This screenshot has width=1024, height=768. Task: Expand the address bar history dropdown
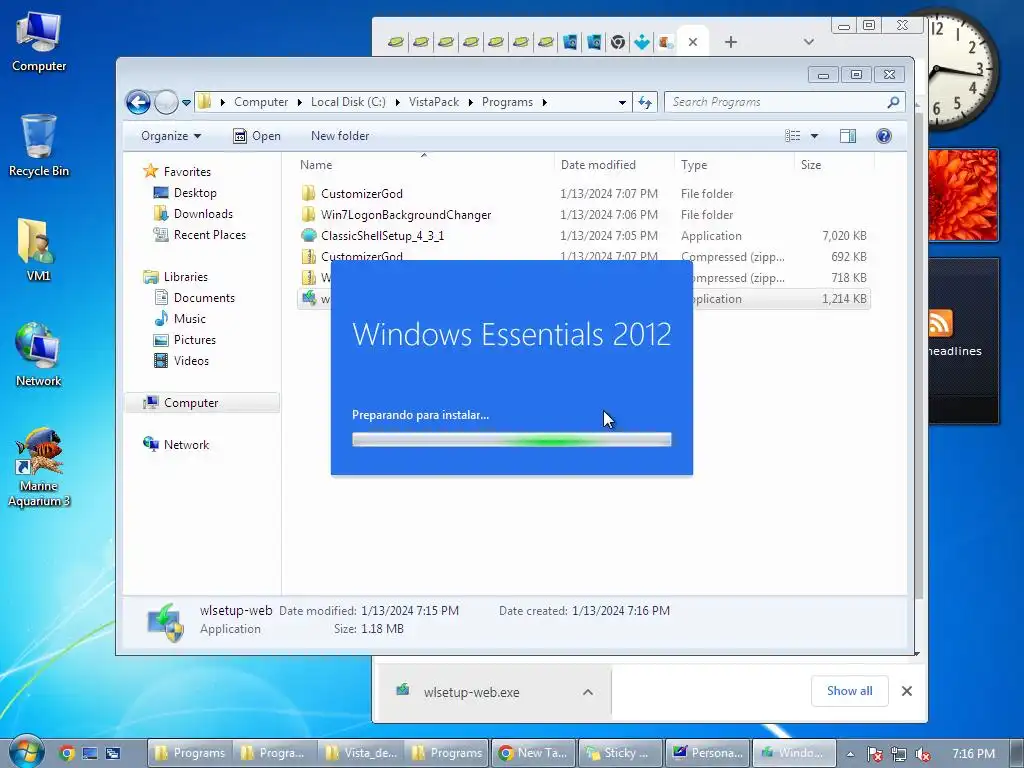pyautogui.click(x=622, y=102)
